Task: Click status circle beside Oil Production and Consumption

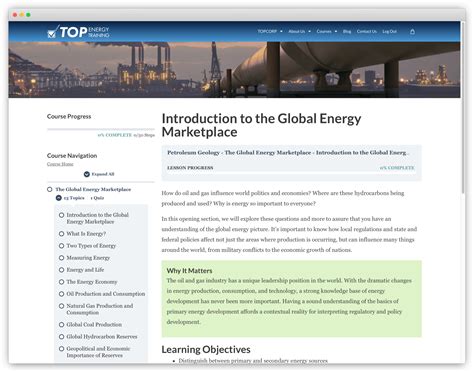Action: (x=62, y=294)
